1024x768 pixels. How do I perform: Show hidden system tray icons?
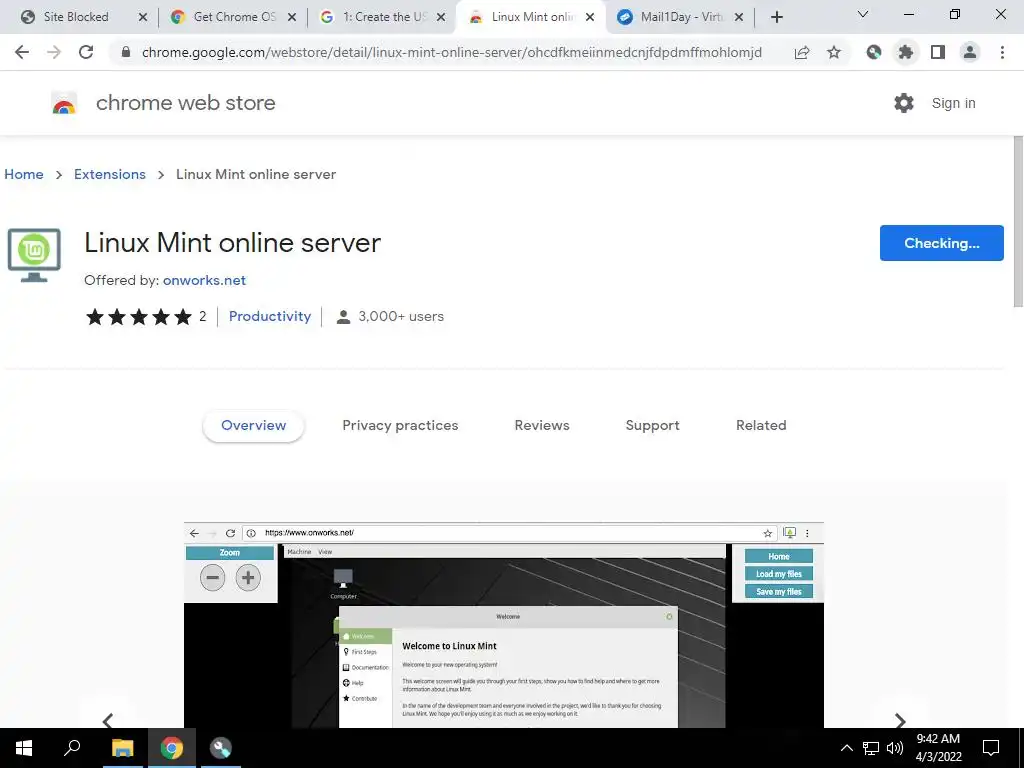(846, 748)
